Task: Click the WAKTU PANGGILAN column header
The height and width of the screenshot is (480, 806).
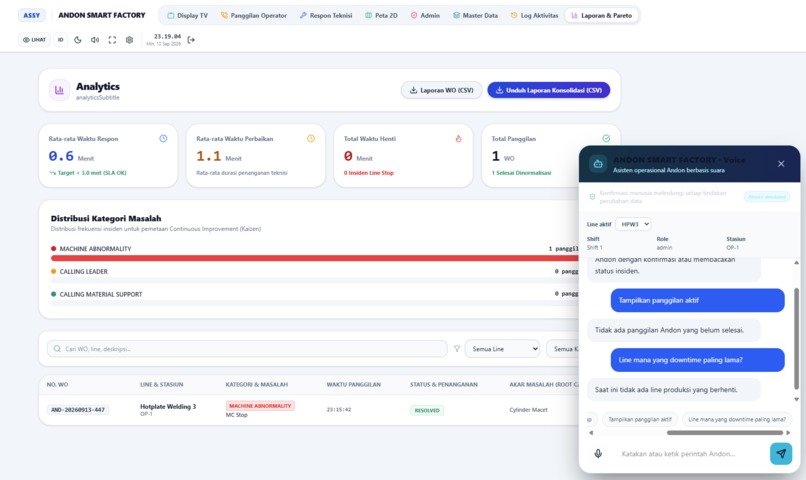Action: tap(354, 384)
